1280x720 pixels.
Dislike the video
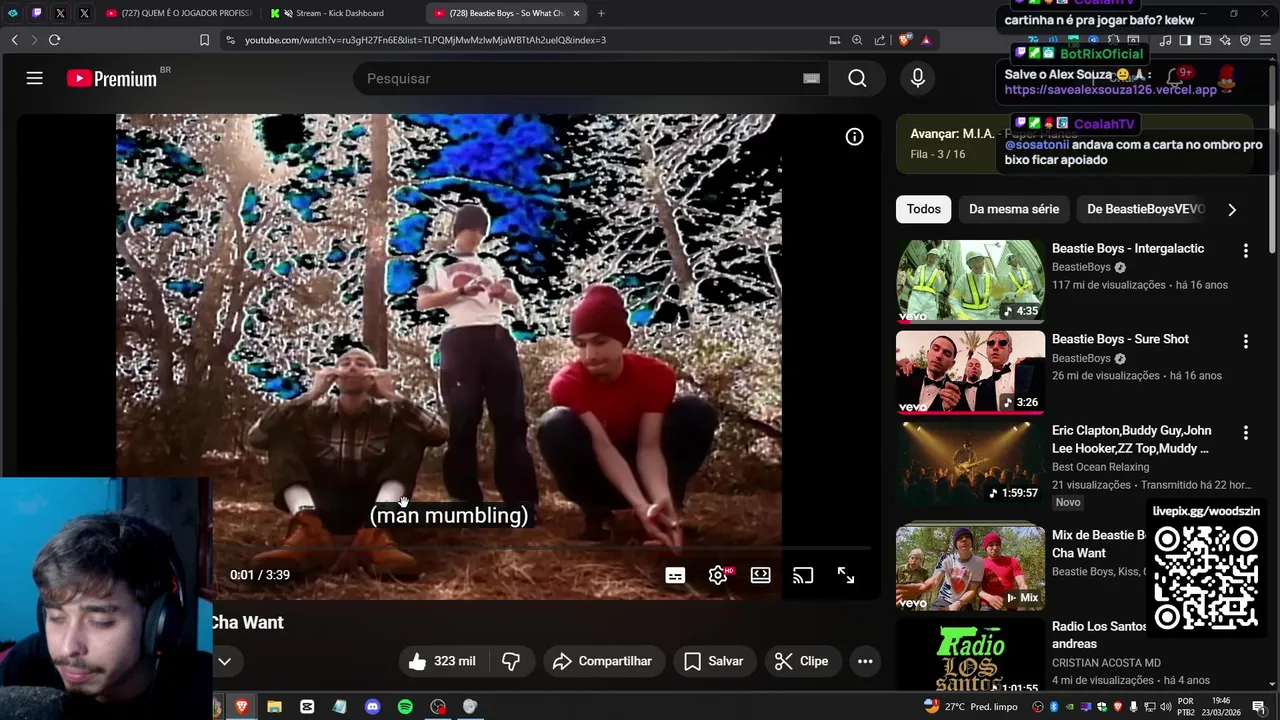[511, 661]
